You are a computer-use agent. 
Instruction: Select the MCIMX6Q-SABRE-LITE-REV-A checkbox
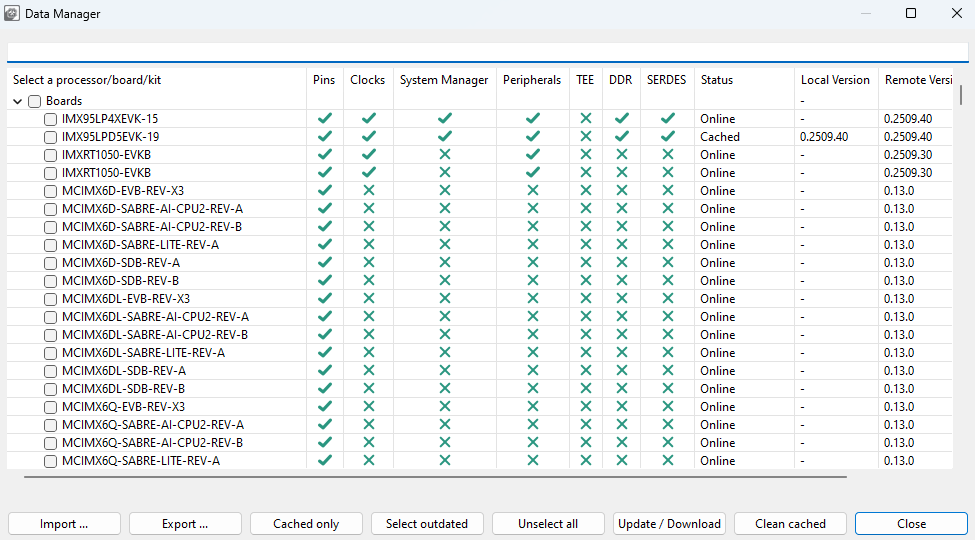(51, 461)
